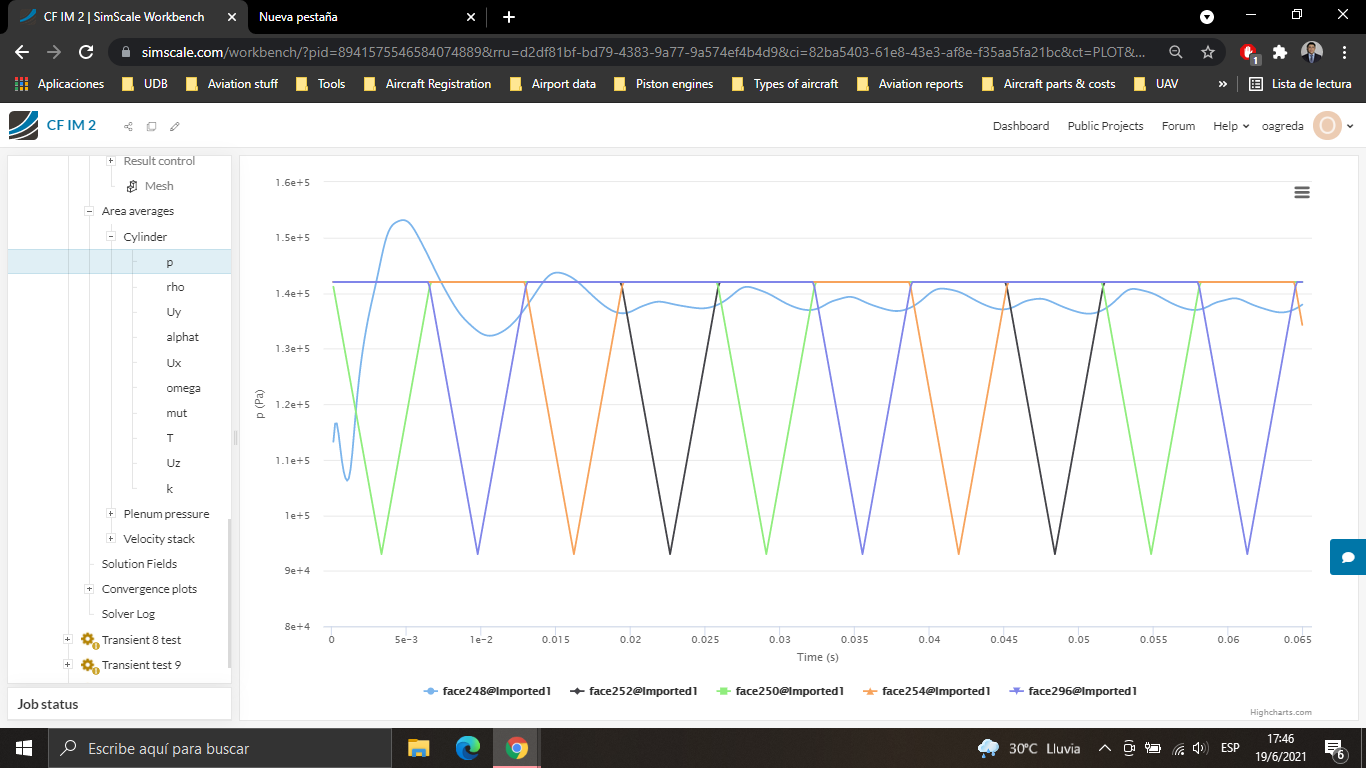Open the Lista de lectura reading list
Screen dimensions: 1366x768
click(x=1300, y=84)
